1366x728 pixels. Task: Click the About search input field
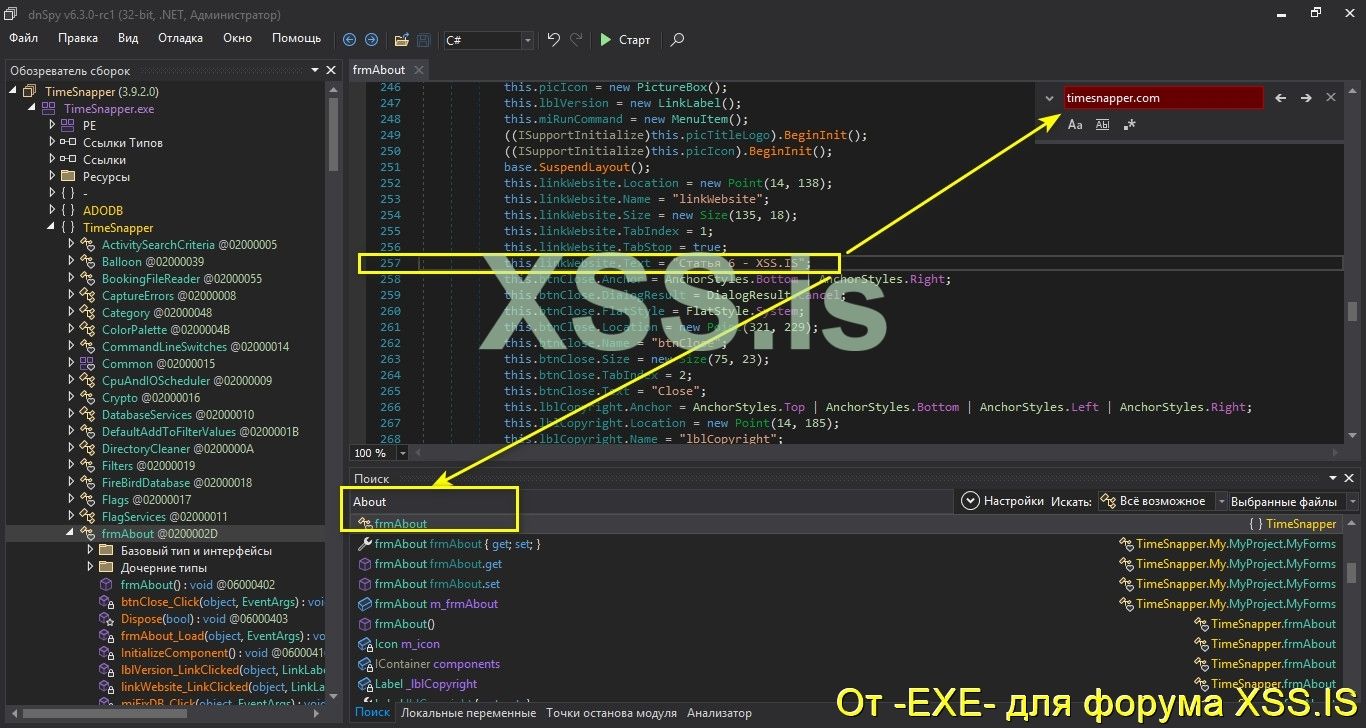pyautogui.click(x=650, y=501)
